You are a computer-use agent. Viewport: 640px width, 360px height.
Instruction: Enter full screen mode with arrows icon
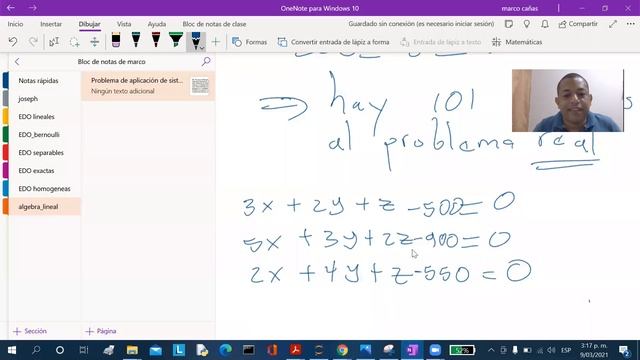coord(613,24)
